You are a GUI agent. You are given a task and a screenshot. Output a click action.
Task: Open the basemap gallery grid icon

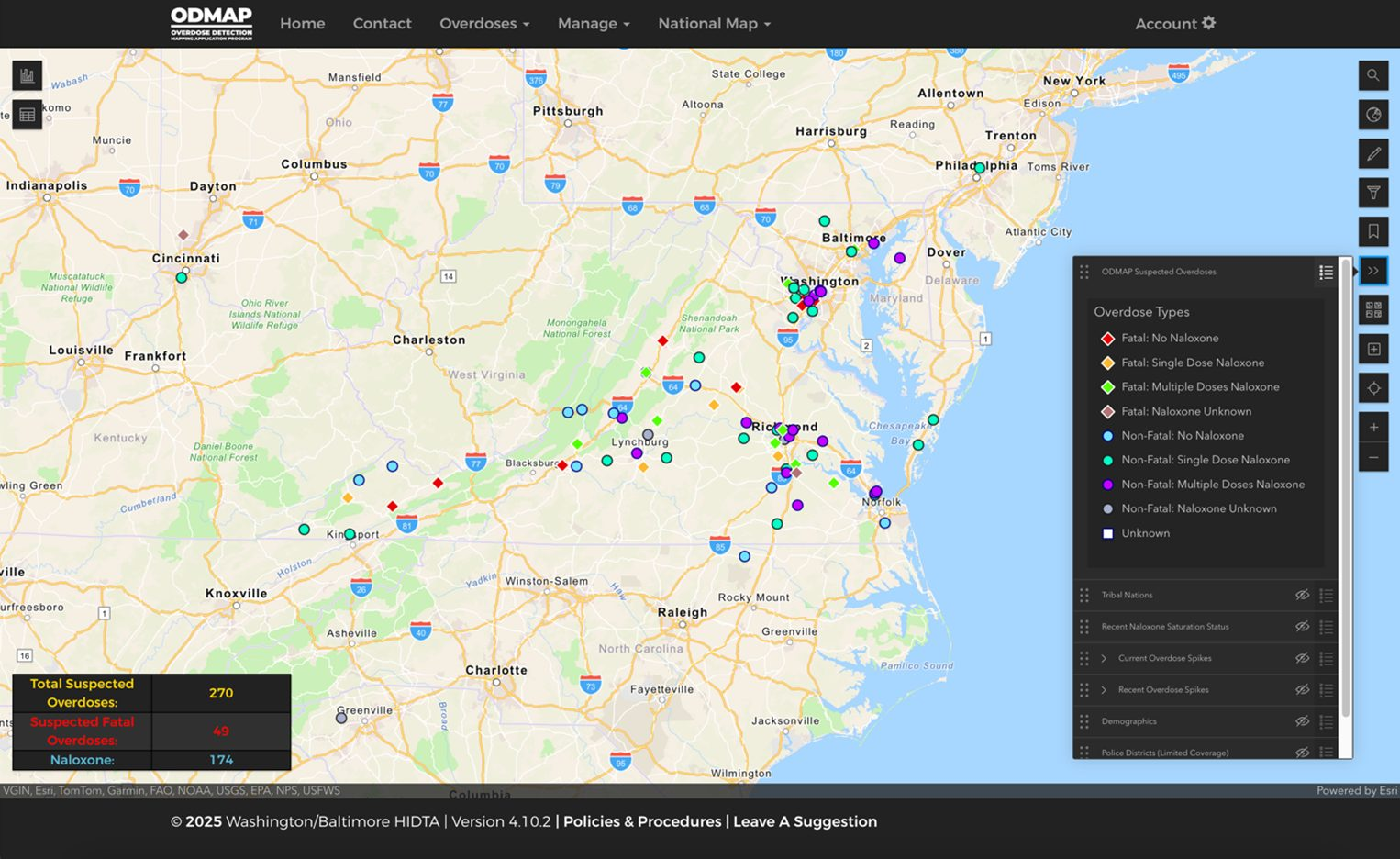tap(1372, 310)
